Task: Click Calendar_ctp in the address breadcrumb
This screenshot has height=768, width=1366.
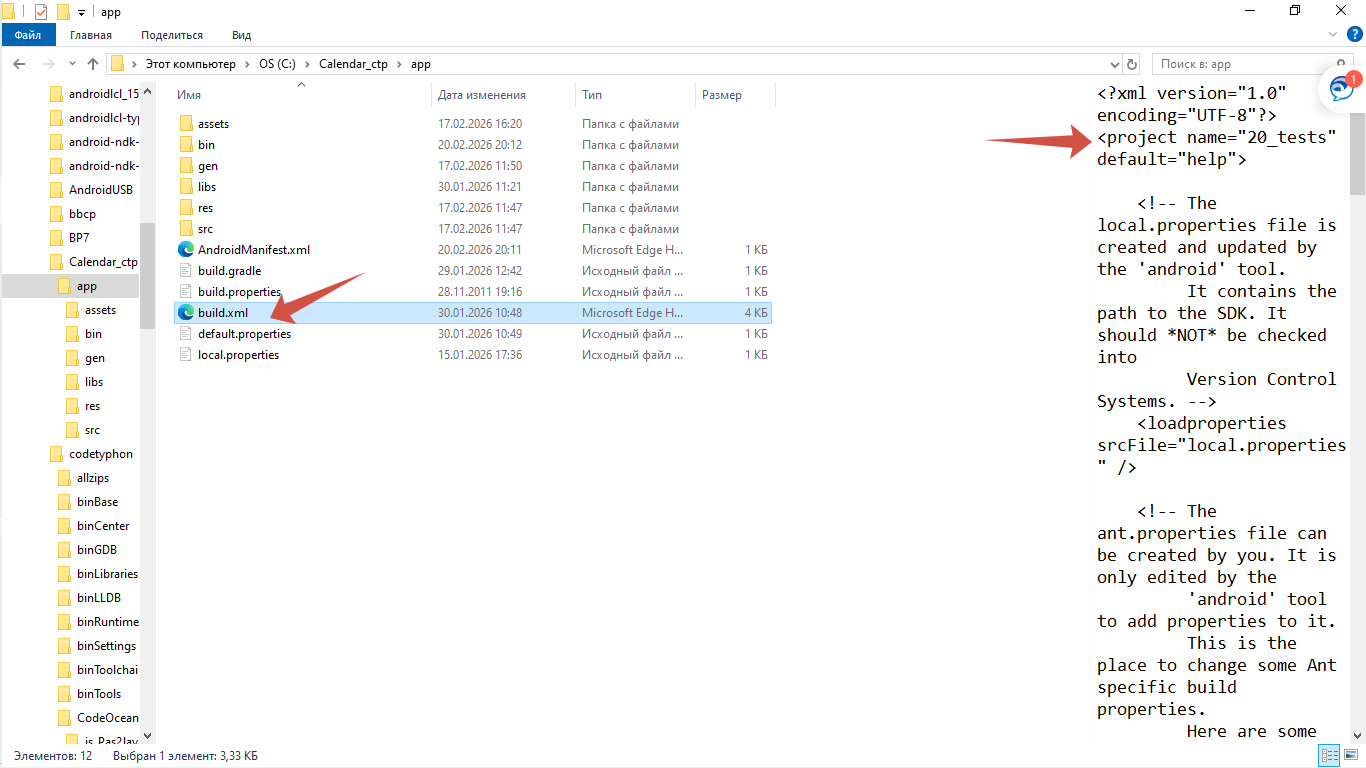Action: point(354,64)
